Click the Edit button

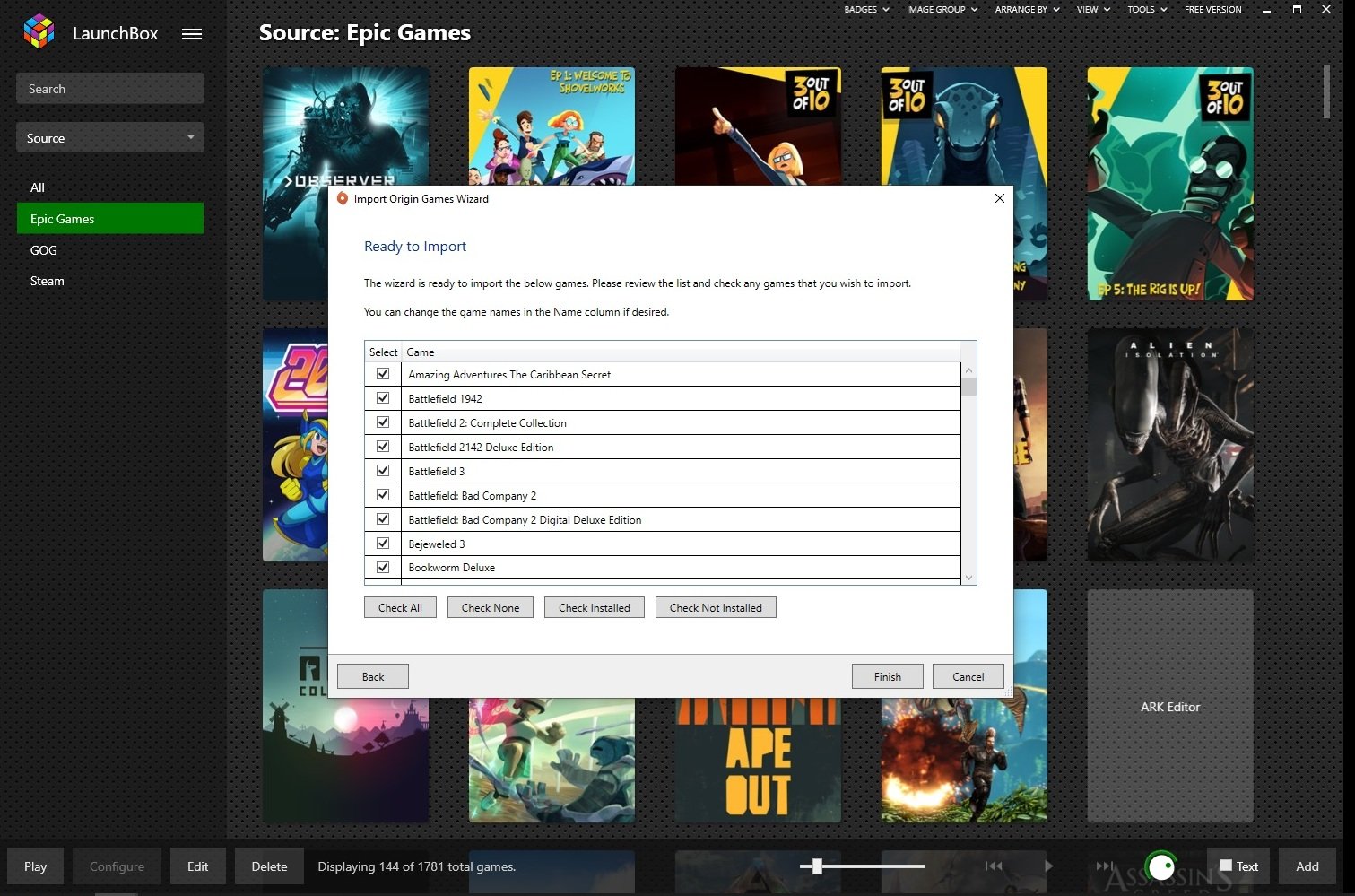tap(198, 866)
